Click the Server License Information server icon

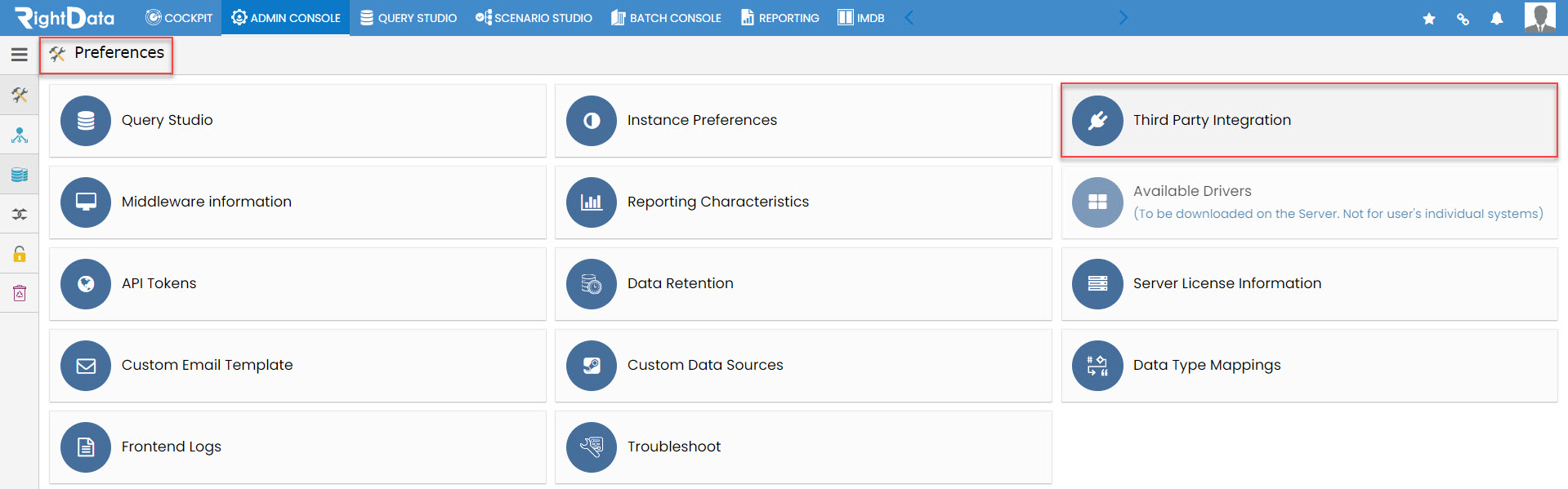1097,284
